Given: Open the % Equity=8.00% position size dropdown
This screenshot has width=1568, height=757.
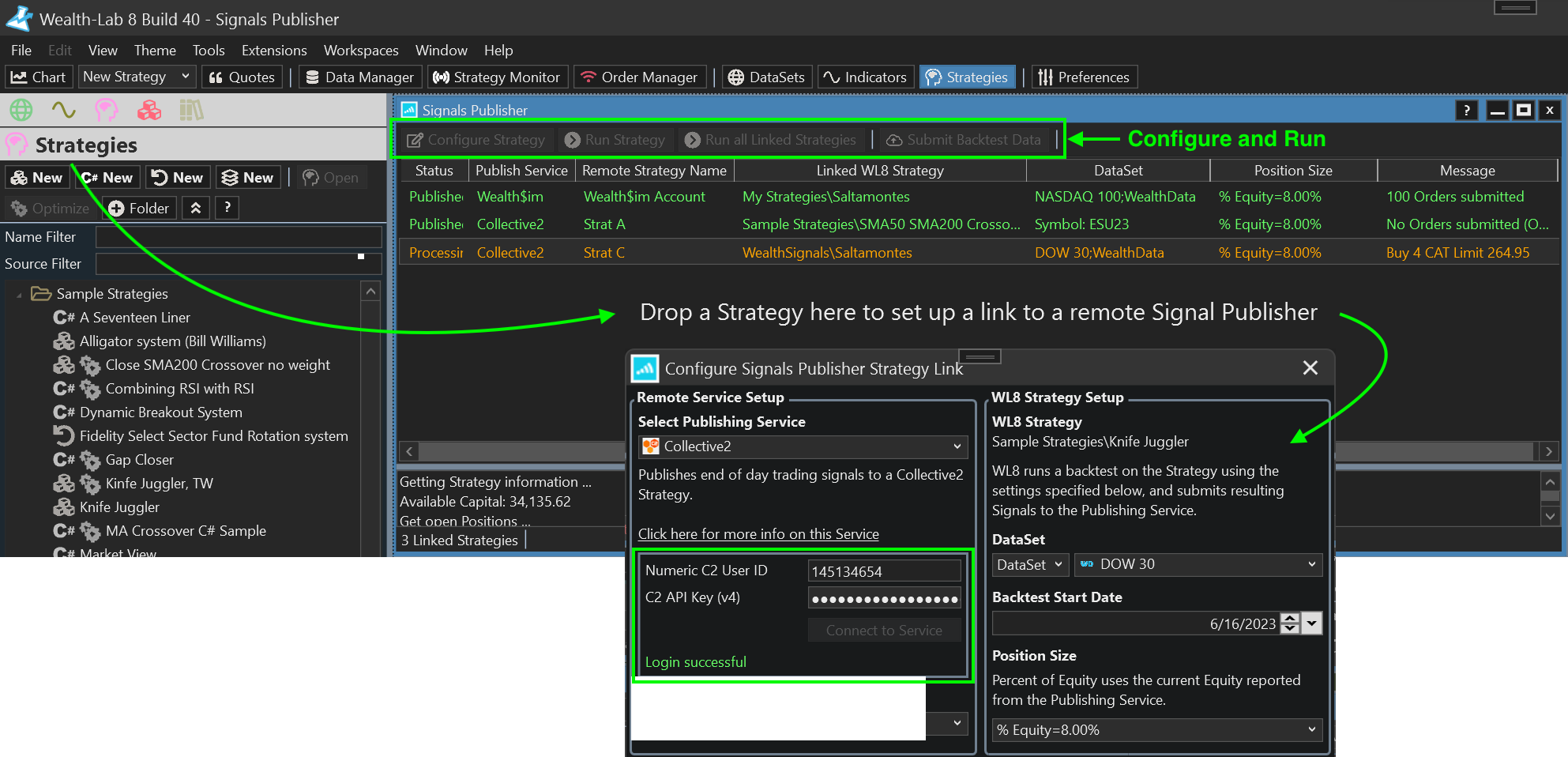Looking at the screenshot, I should click(1156, 730).
